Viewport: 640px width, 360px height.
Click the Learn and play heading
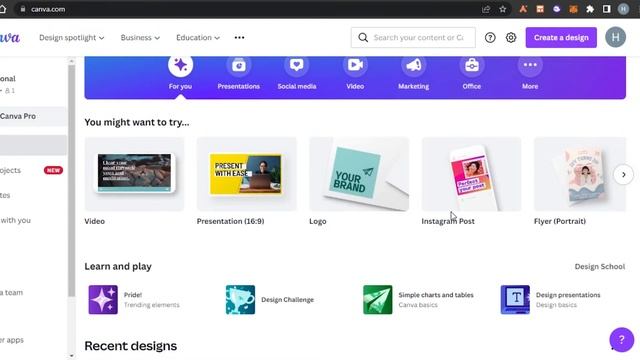(x=118, y=267)
